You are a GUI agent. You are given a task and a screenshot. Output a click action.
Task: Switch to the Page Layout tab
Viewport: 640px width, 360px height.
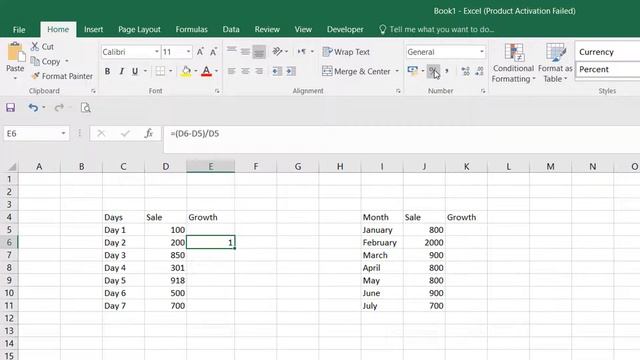point(139,29)
